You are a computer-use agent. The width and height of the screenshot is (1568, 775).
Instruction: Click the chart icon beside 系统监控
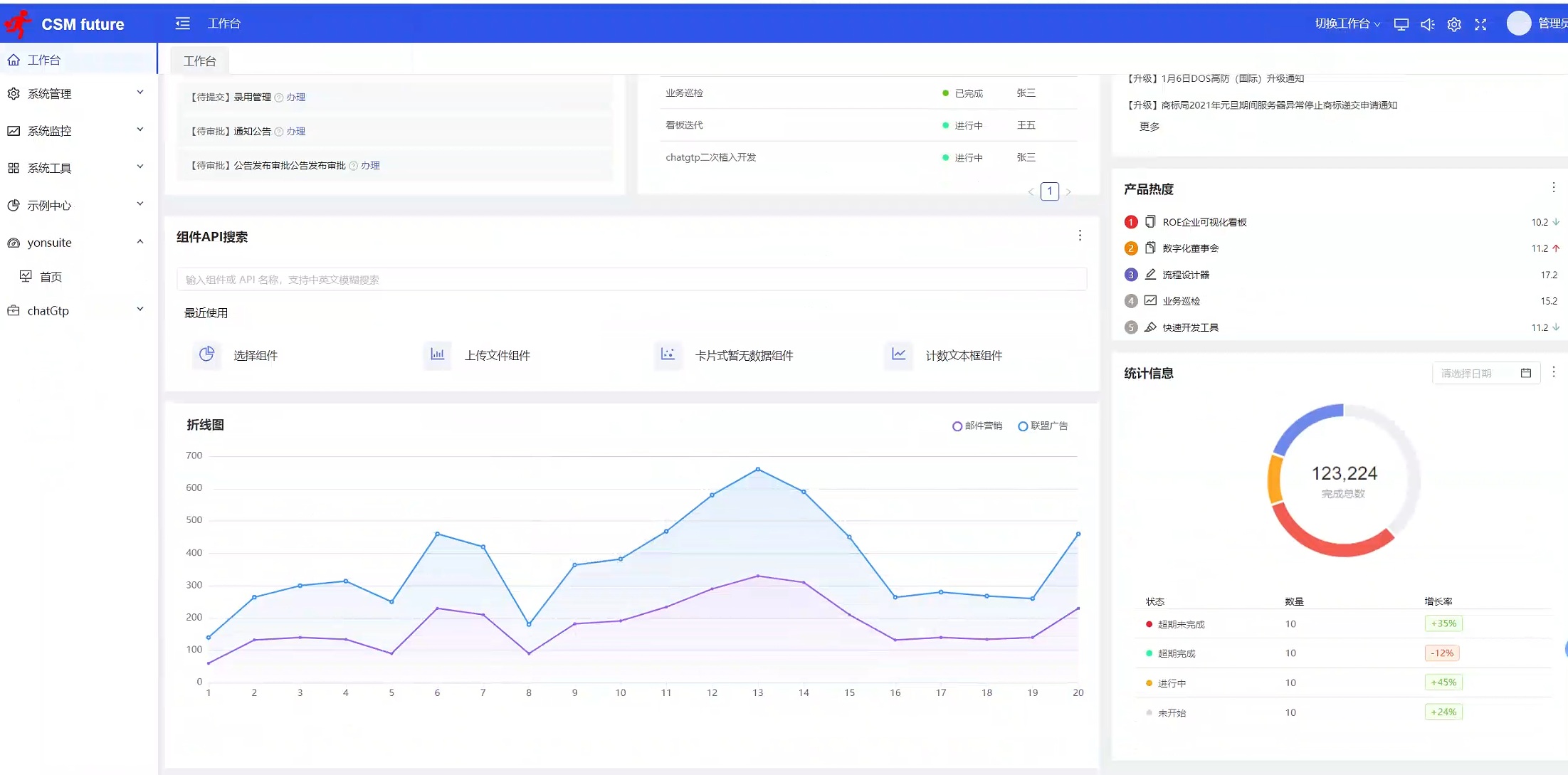14,131
